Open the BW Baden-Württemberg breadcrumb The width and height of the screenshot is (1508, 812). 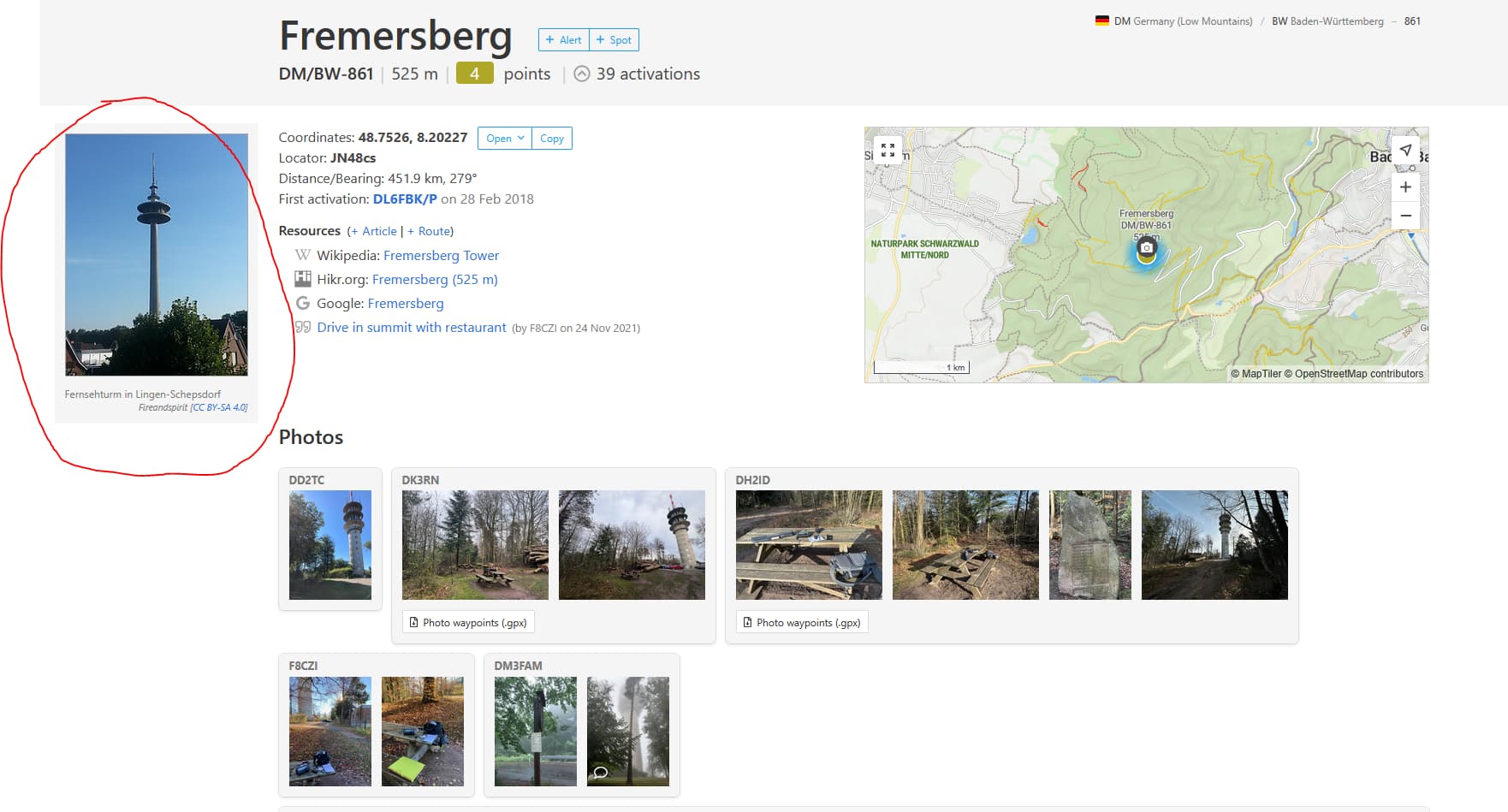pyautogui.click(x=1327, y=21)
